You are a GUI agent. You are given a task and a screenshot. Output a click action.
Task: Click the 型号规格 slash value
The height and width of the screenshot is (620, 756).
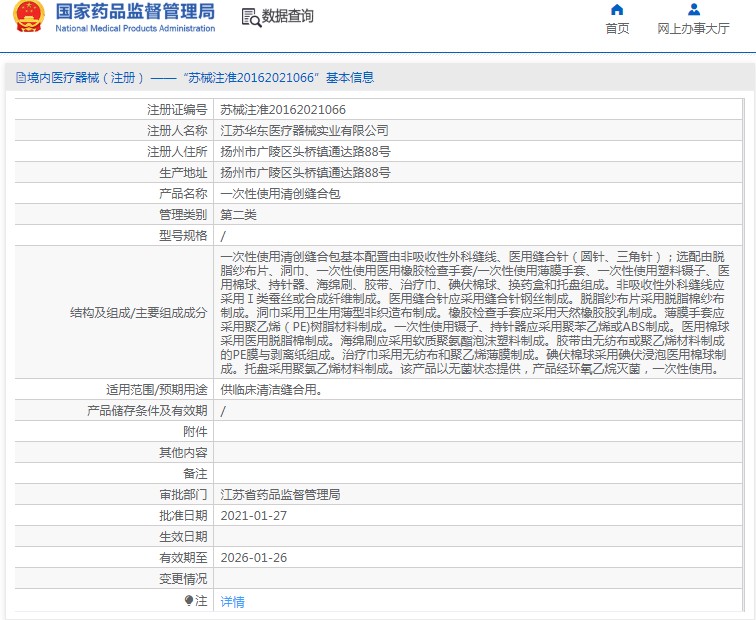(x=223, y=236)
